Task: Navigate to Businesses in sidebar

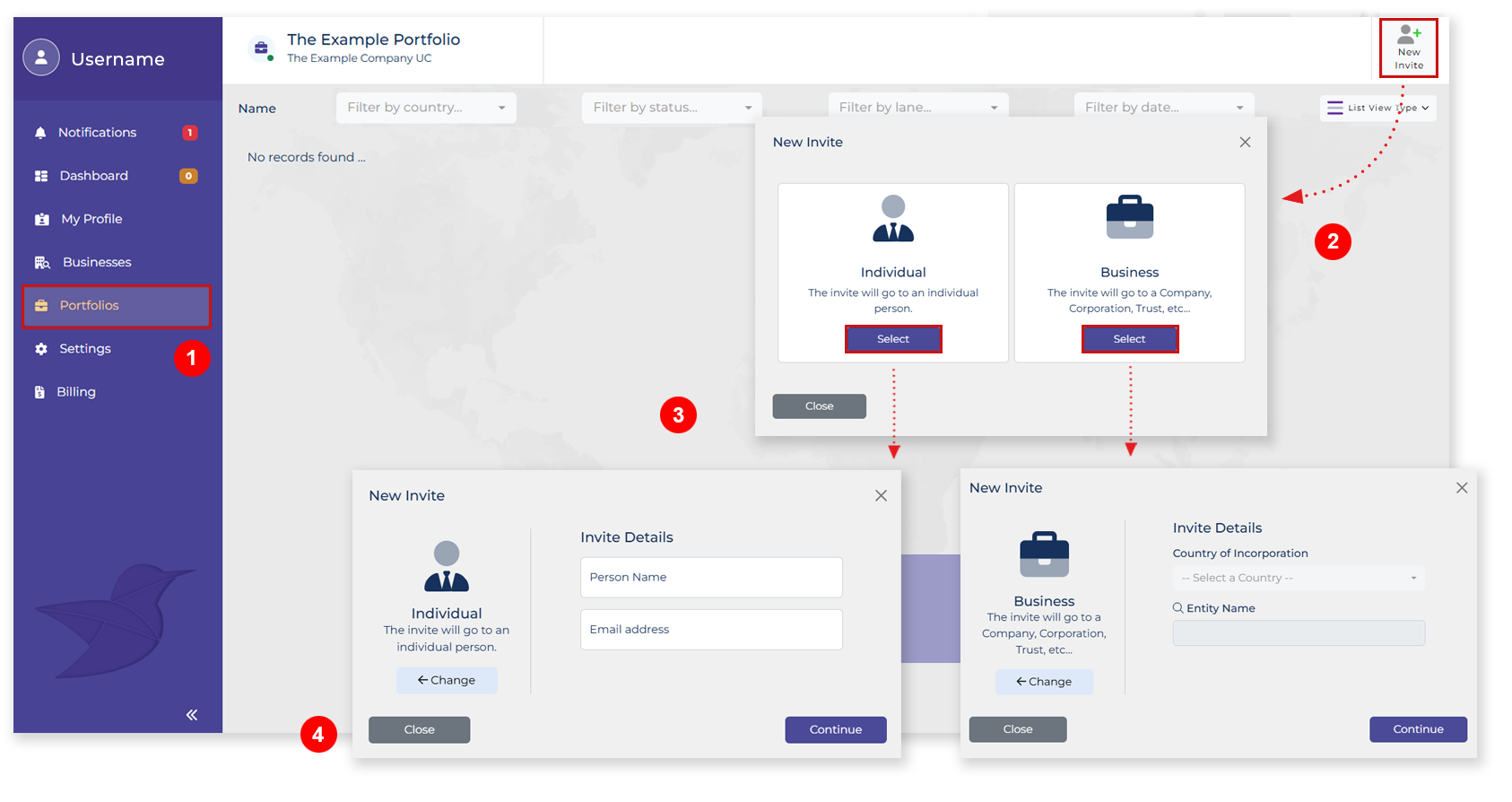Action: coord(117,262)
